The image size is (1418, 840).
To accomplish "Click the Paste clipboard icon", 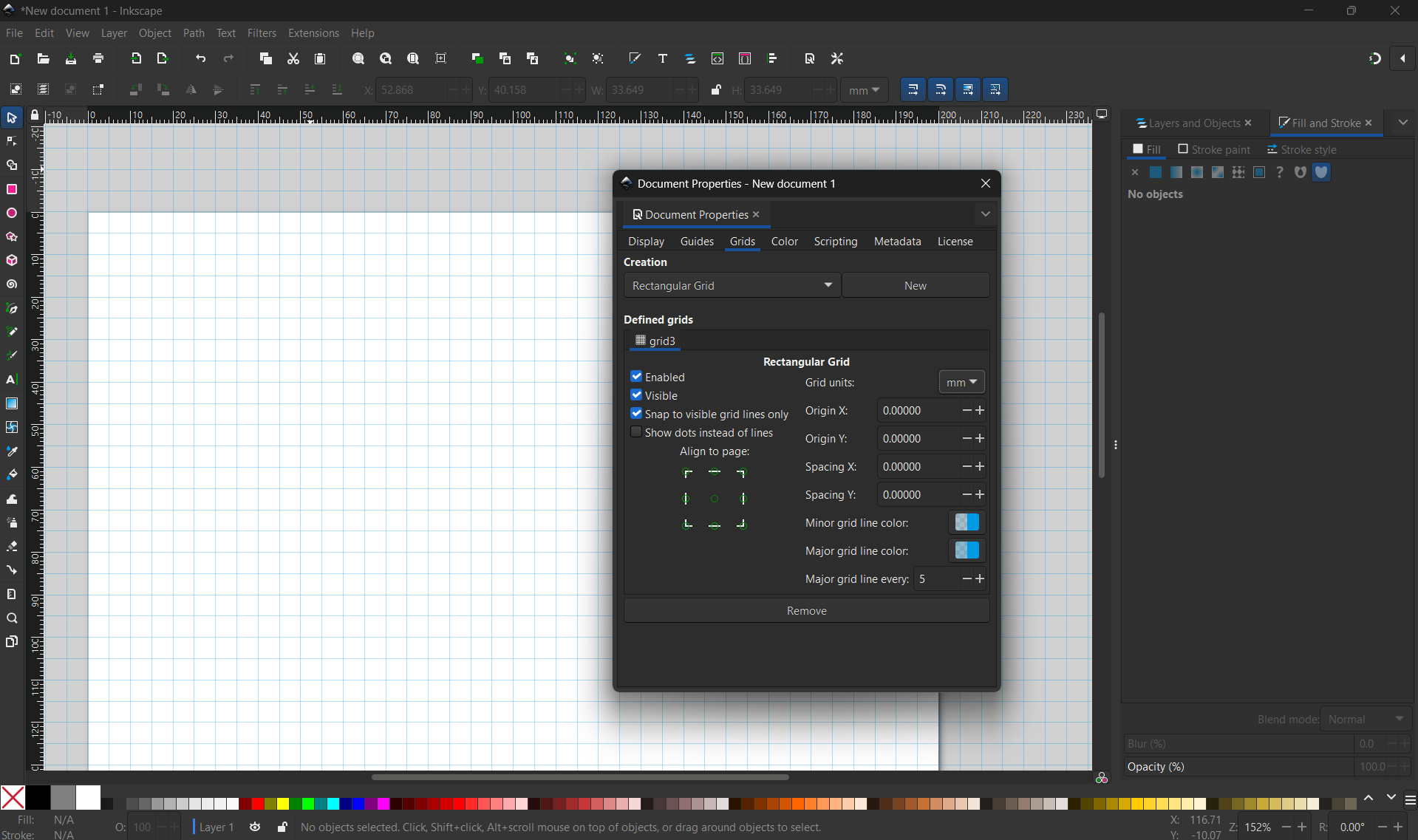I will (320, 58).
